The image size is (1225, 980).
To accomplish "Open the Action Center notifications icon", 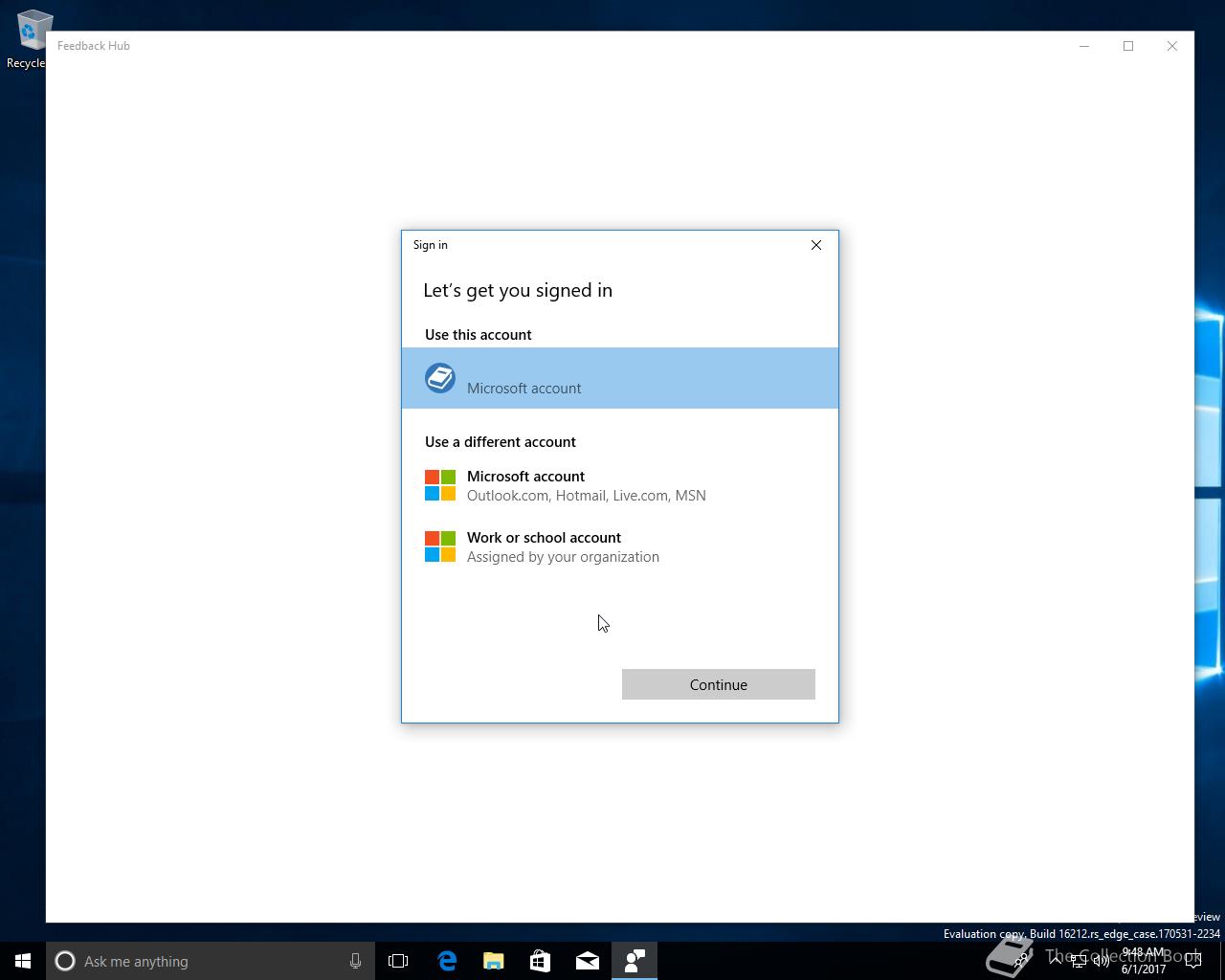I will tap(1192, 961).
